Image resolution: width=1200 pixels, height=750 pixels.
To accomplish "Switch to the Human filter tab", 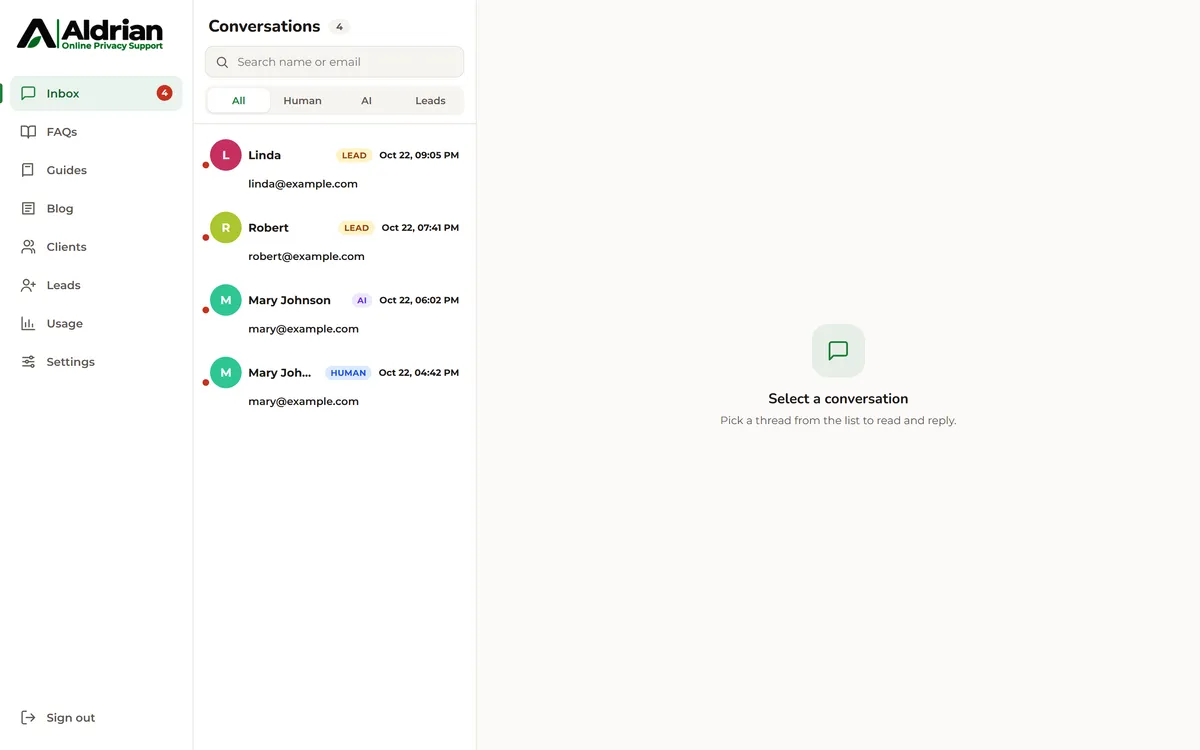I will click(302, 100).
